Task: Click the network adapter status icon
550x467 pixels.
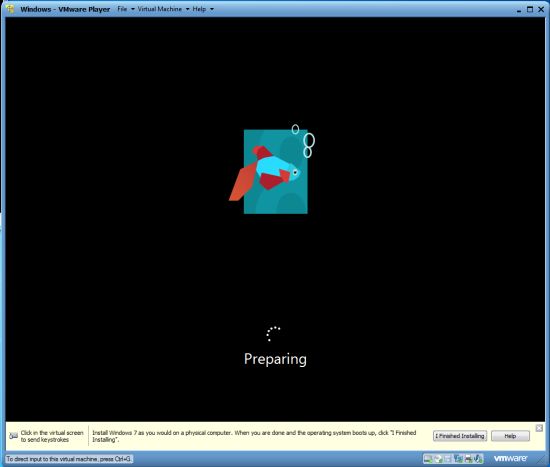Action: click(458, 459)
